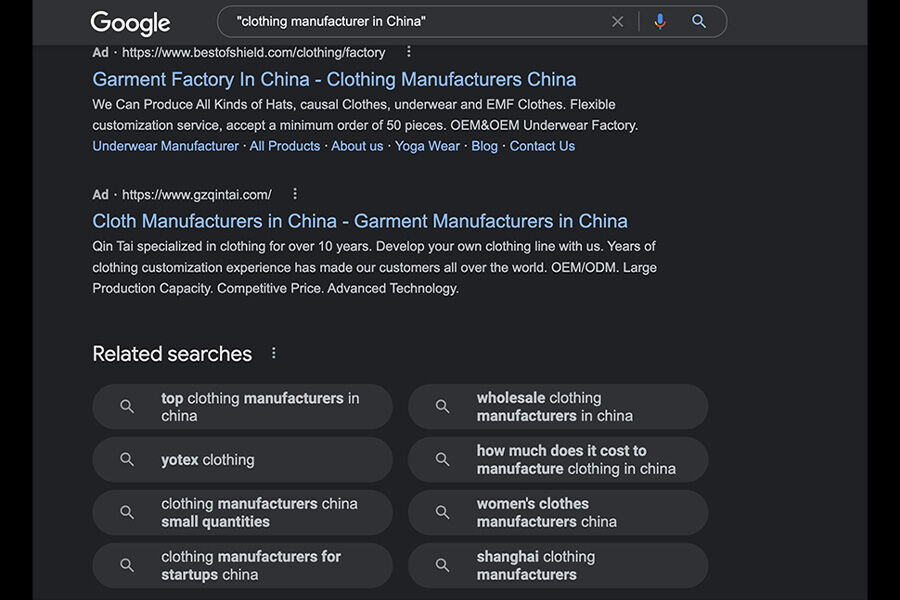
Task: Open Cloth Manufacturers in China ad title
Action: (x=360, y=221)
